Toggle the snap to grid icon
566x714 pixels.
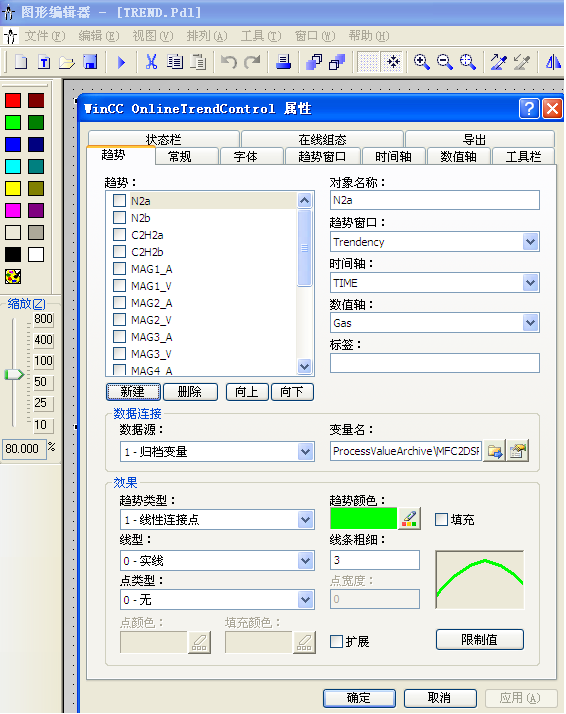(393, 62)
